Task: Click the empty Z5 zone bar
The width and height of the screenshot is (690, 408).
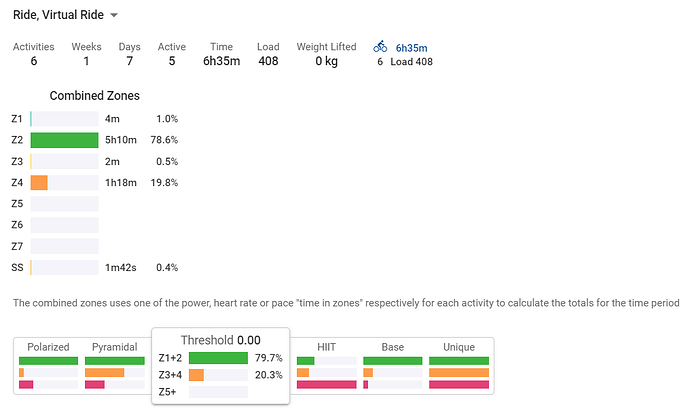Action: (64, 204)
